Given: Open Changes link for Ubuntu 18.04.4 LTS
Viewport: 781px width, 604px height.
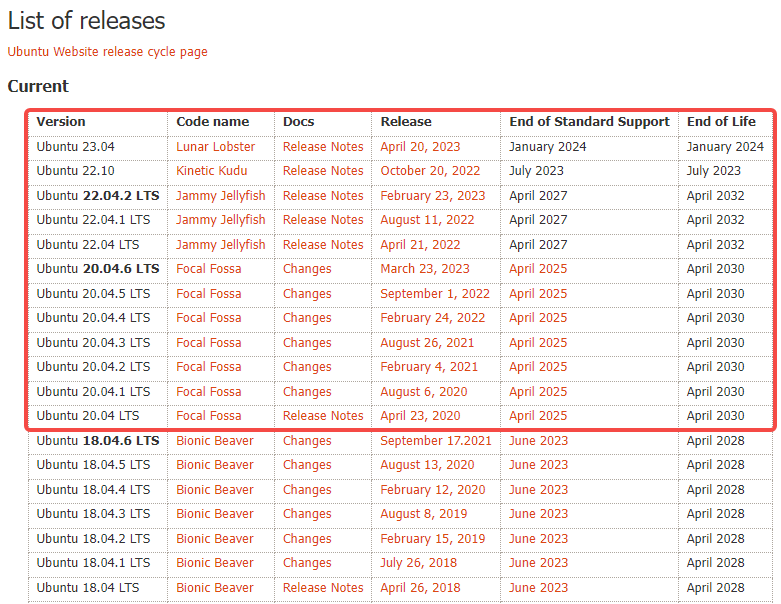Looking at the screenshot, I should [x=307, y=489].
